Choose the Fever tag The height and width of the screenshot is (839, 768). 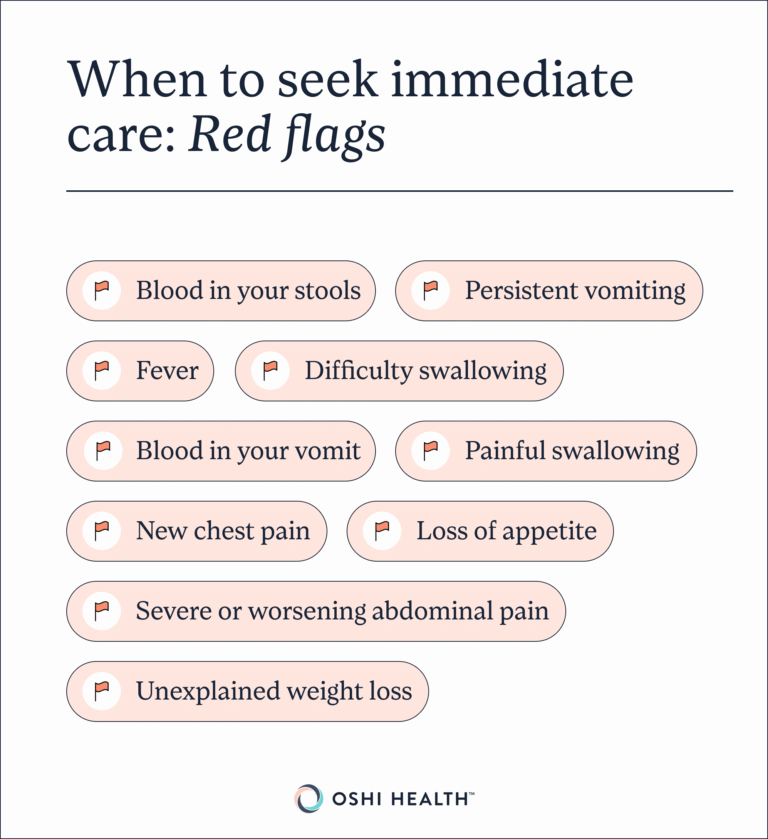pos(140,371)
